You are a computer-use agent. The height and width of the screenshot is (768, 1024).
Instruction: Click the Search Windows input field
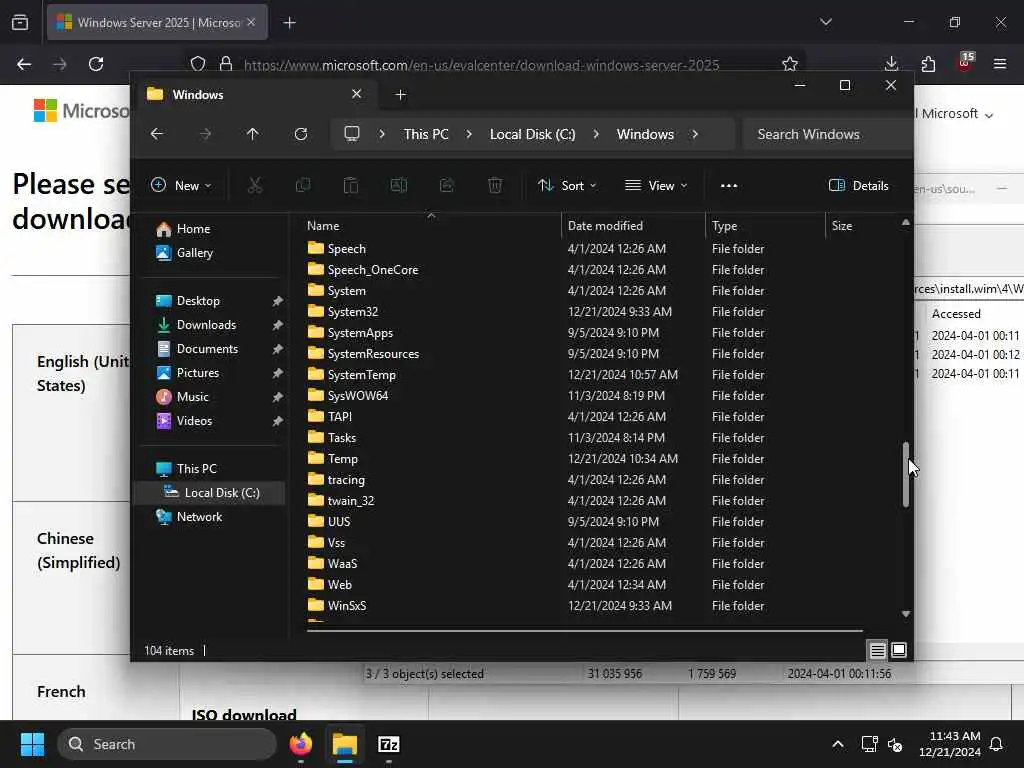click(827, 134)
